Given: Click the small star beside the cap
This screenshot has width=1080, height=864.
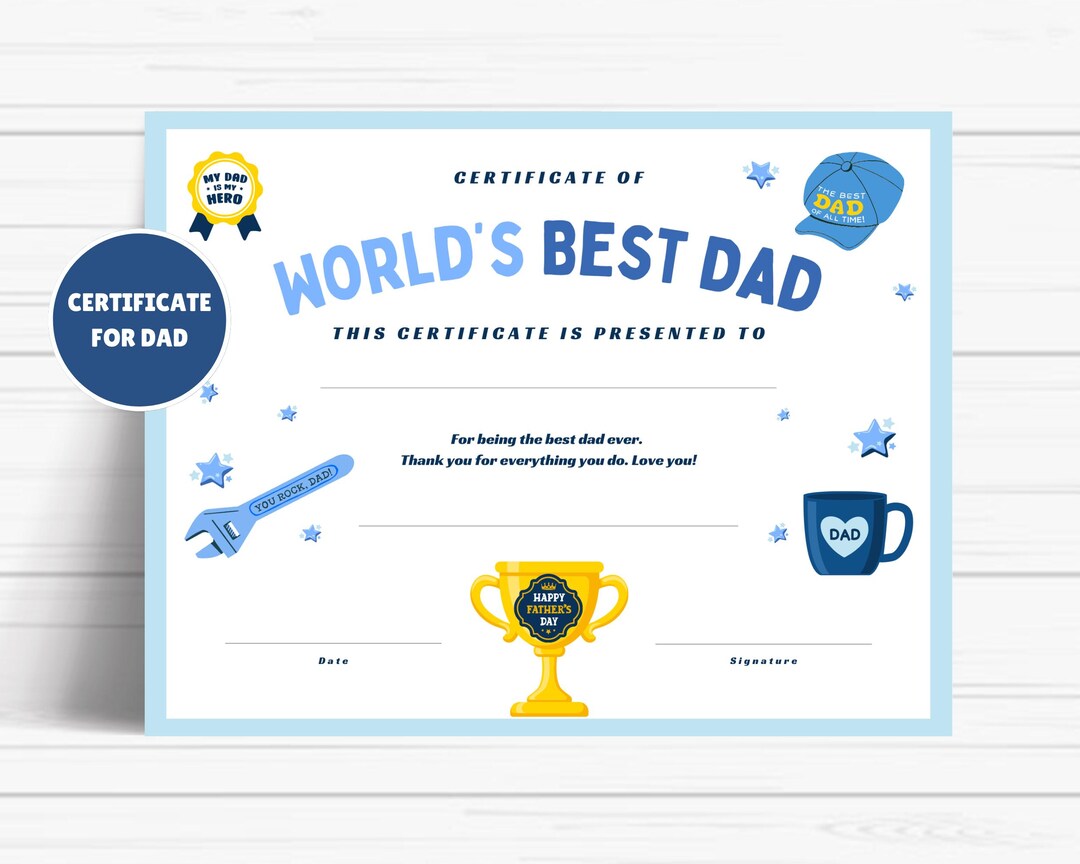Looking at the screenshot, I should click(760, 176).
